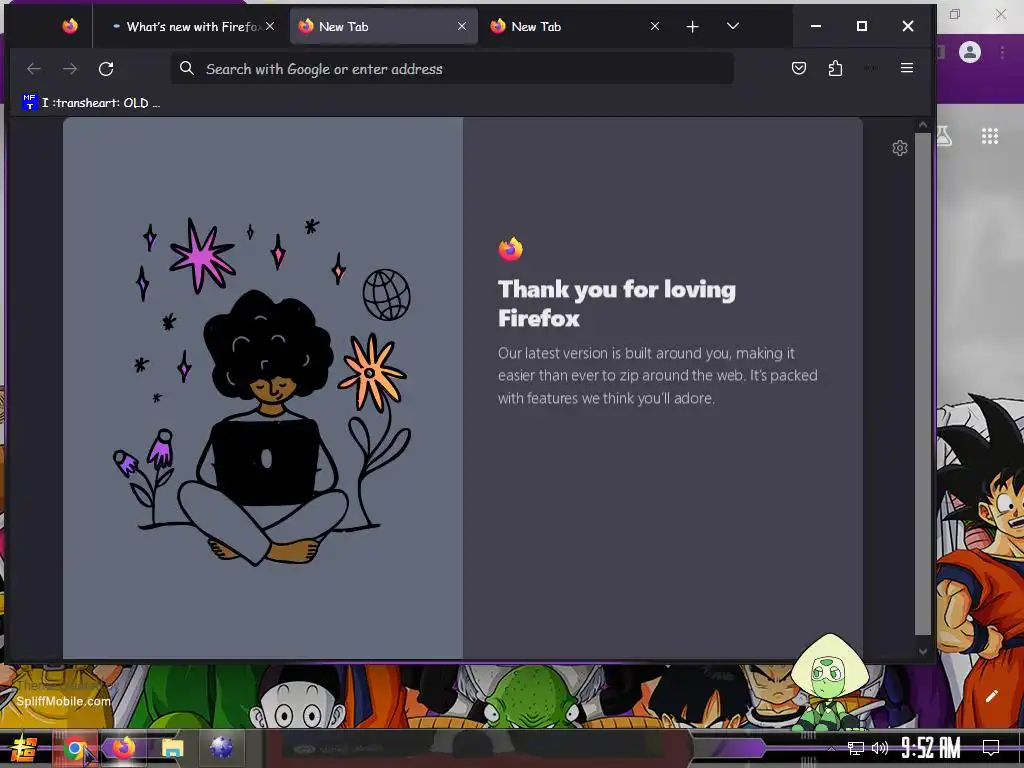1024x768 pixels.
Task: Open the Firefox application hamburger menu
Action: 907,68
